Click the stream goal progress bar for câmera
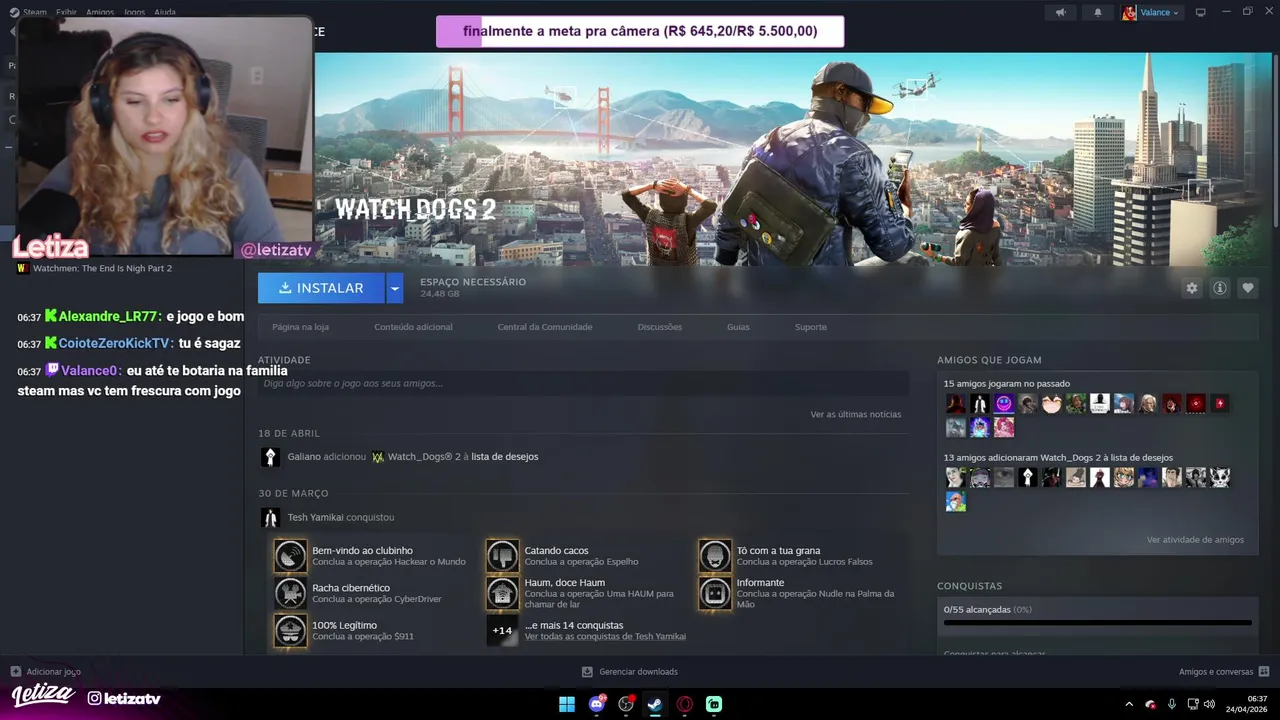 click(x=640, y=31)
